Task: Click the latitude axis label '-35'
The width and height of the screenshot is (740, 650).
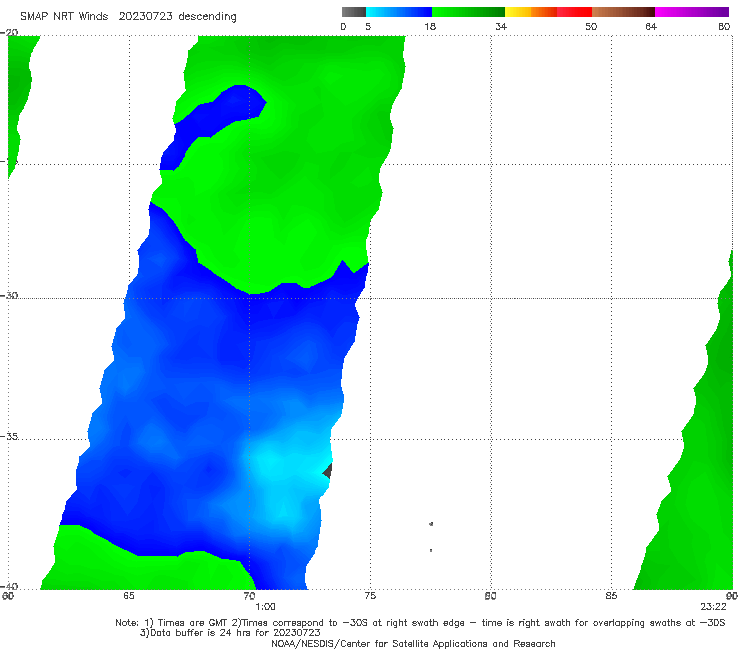Action: click(9, 436)
